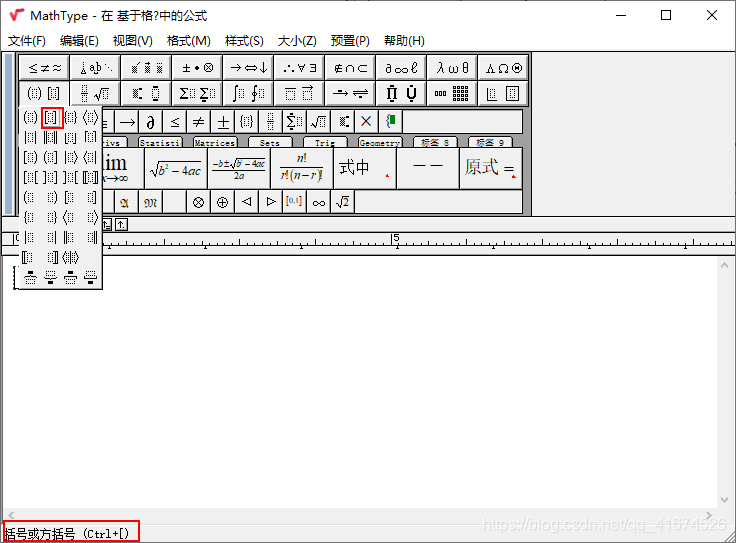Click the partial derivative symbol in small bar
The image size is (736, 543).
150,122
